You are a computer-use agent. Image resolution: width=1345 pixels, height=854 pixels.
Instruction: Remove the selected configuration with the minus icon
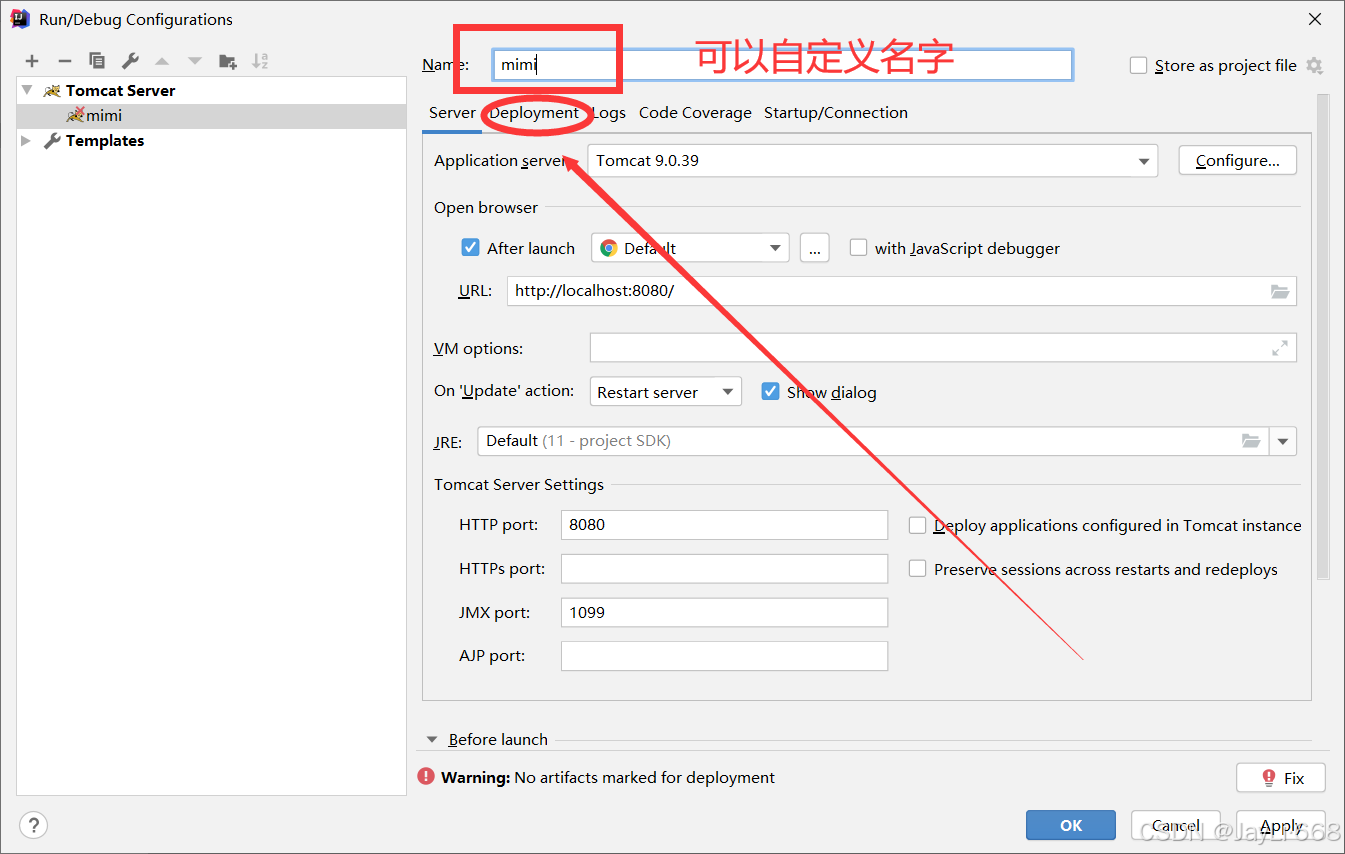point(64,61)
